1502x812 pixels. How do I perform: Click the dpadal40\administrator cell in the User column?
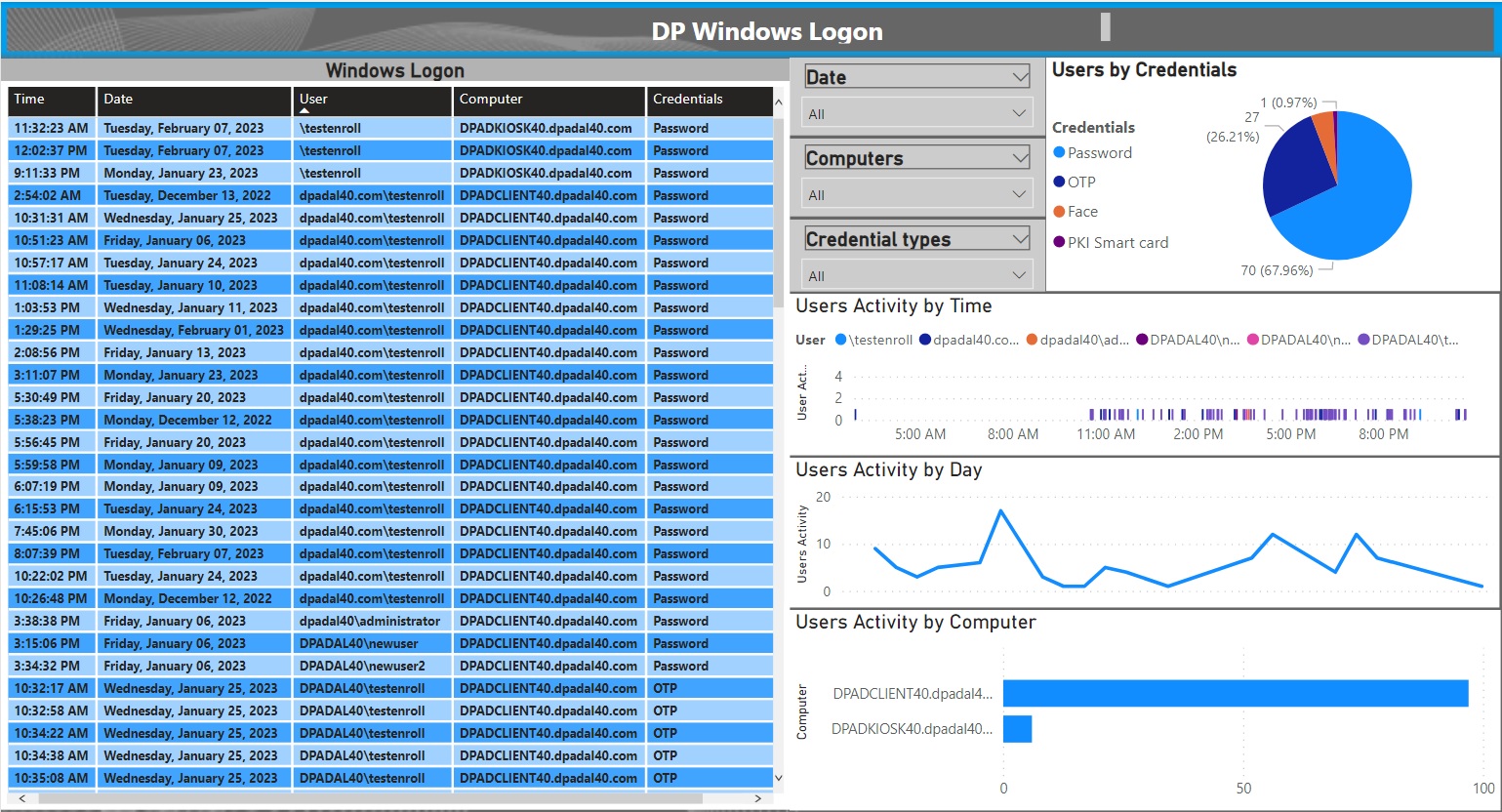pos(370,622)
